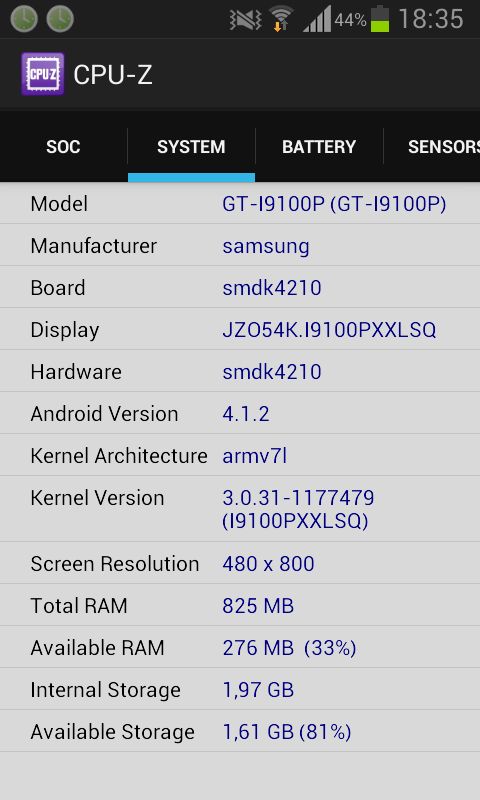This screenshot has height=800, width=480.
Task: Tap the Manufacturer samsung row
Action: (x=240, y=245)
